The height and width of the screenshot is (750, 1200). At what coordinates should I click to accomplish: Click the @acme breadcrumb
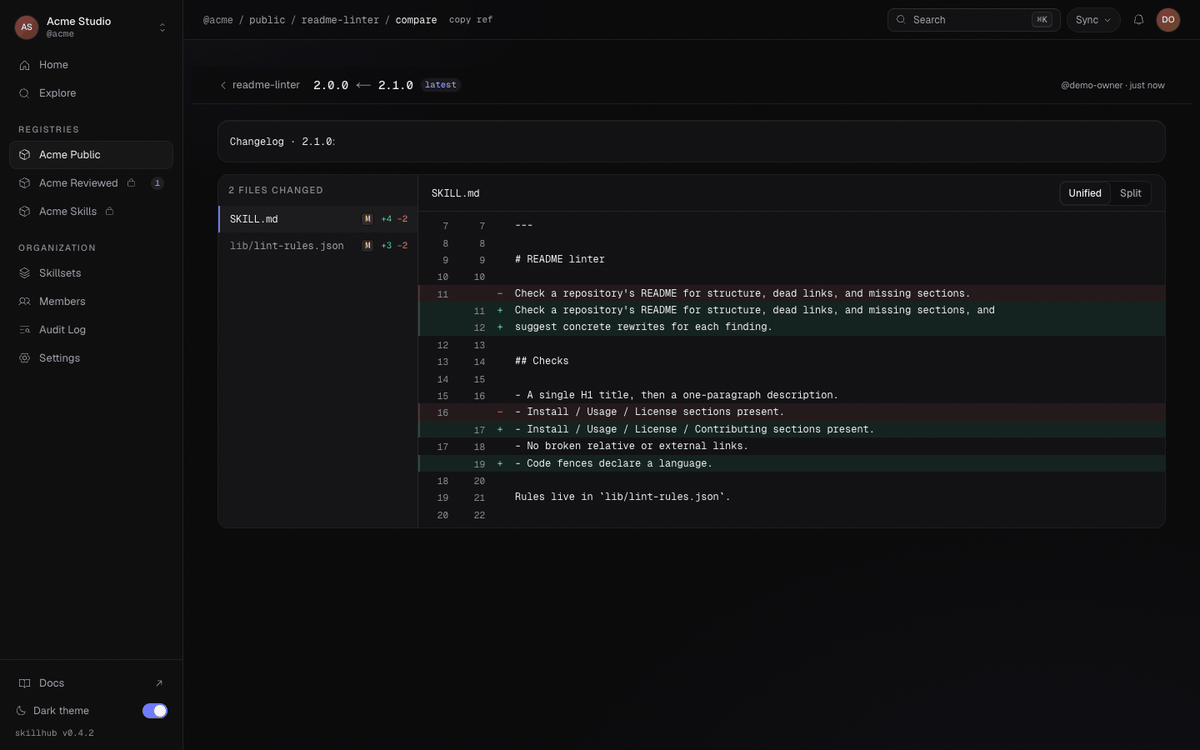point(218,20)
